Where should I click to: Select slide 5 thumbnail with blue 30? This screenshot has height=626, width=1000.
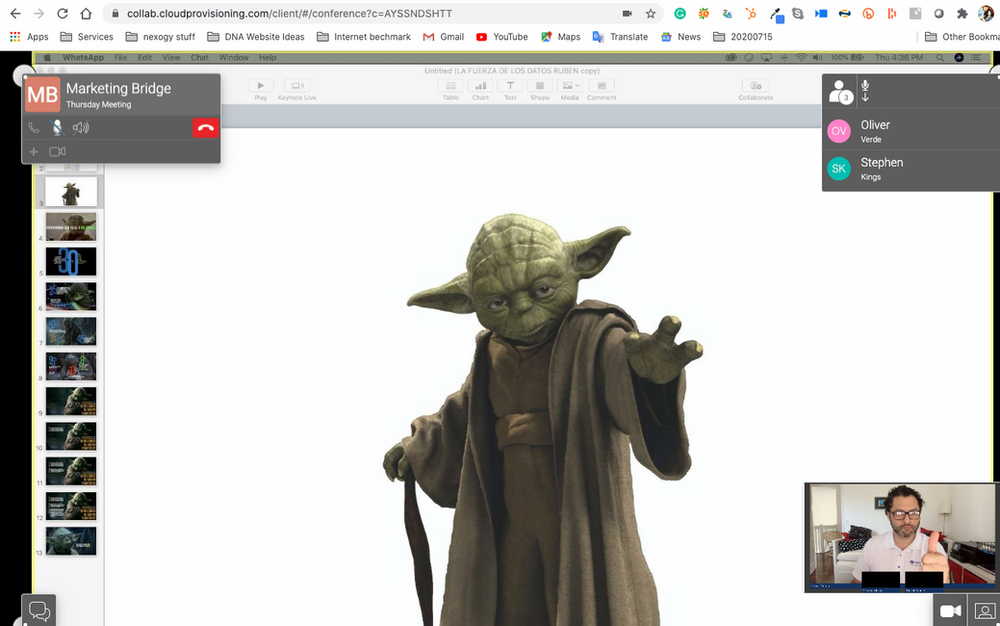[71, 261]
